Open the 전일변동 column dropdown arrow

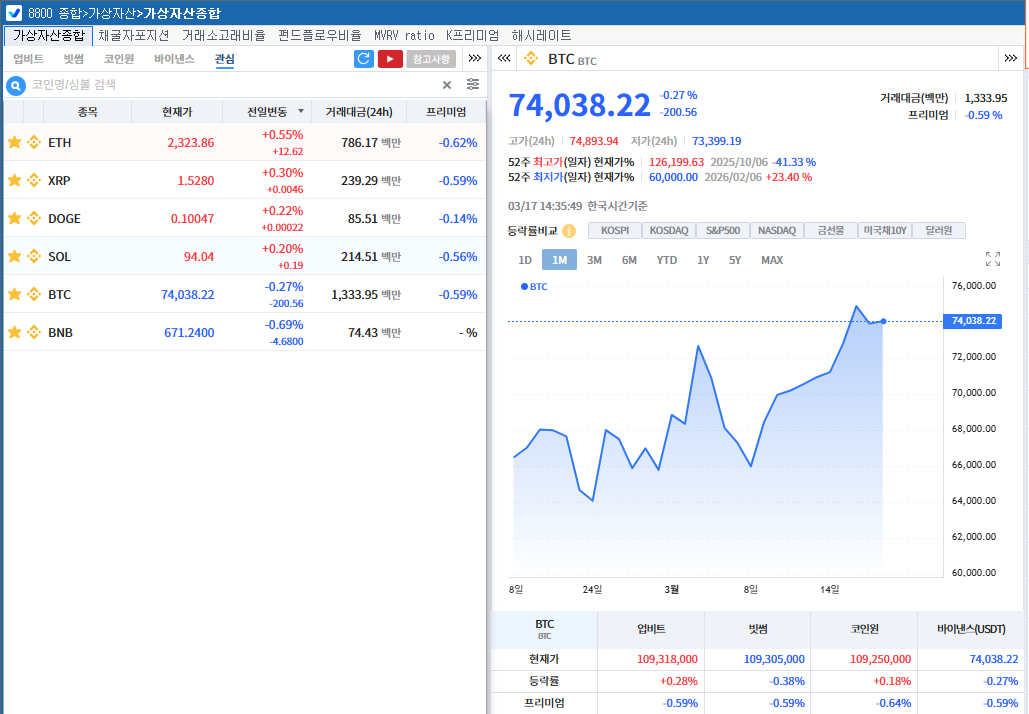click(299, 111)
